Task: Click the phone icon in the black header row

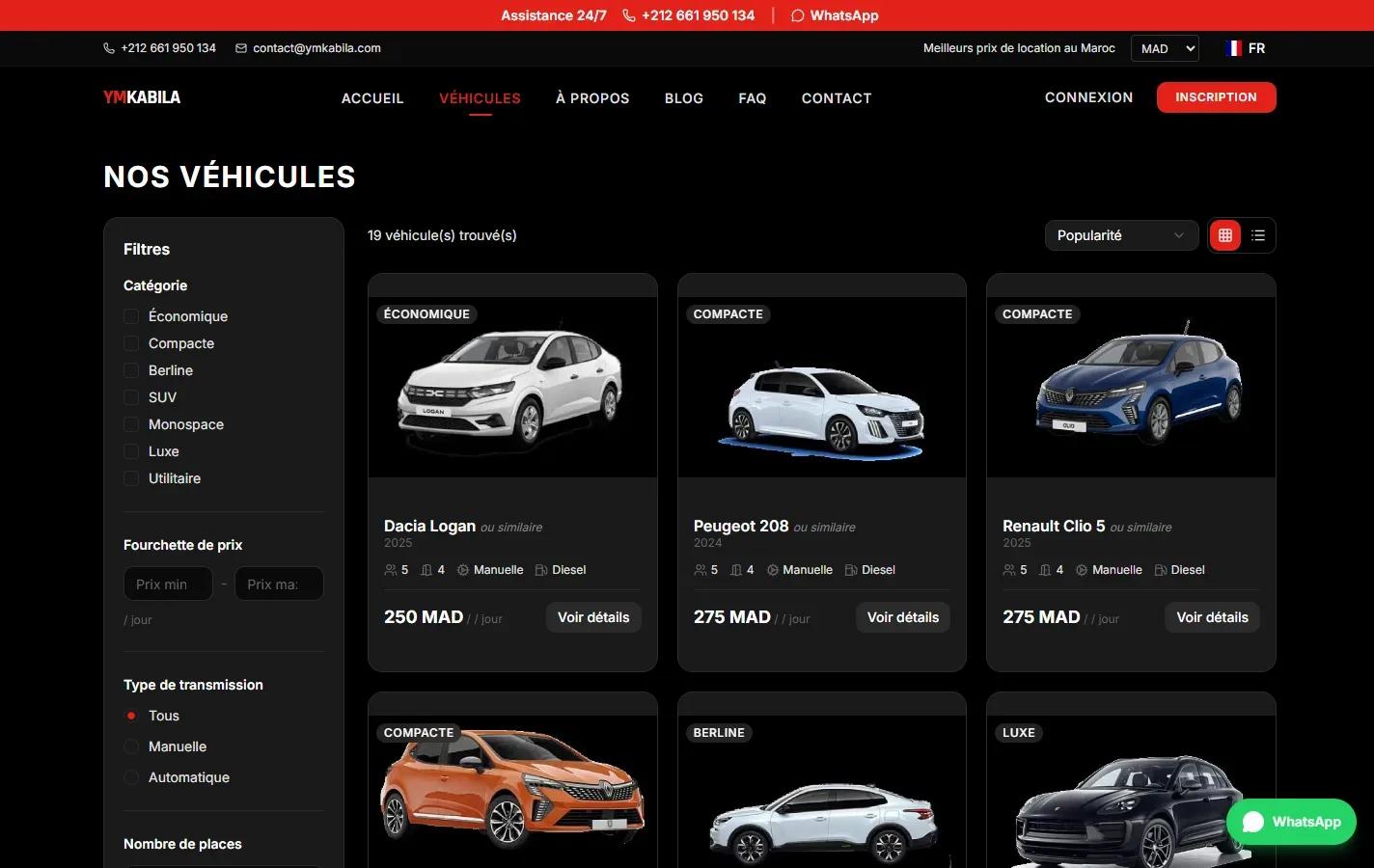Action: (109, 48)
